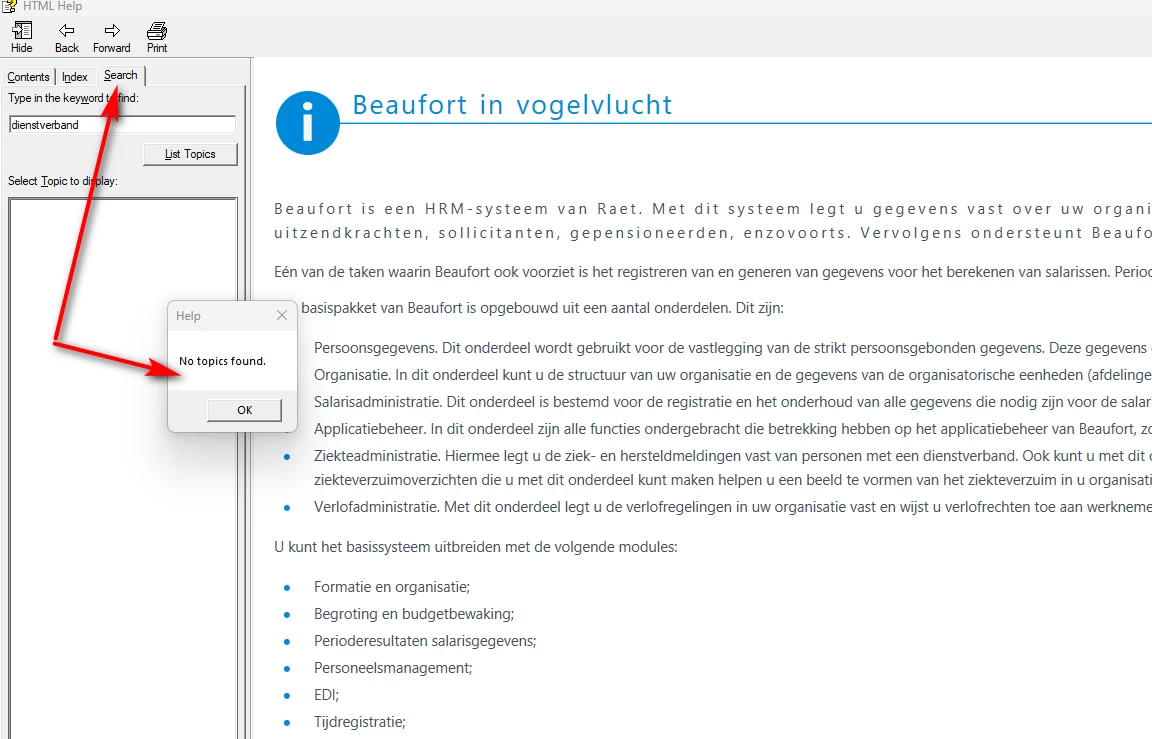Click the blue info icon beside heading

308,123
